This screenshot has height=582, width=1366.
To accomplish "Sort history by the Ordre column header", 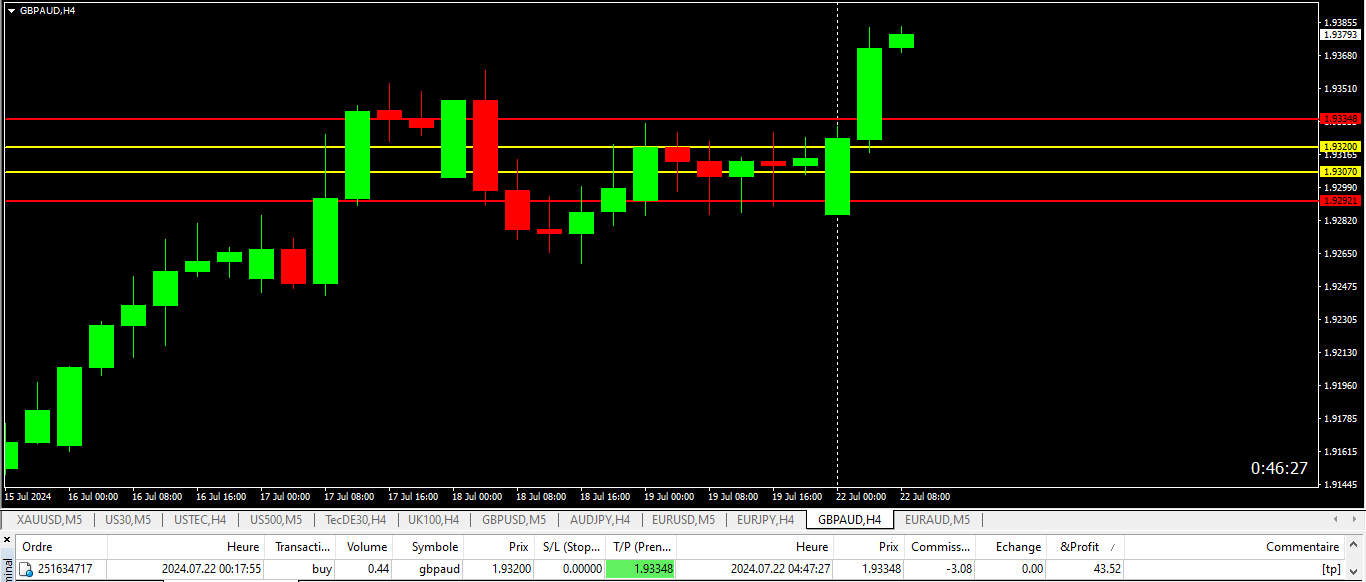I will [x=38, y=547].
